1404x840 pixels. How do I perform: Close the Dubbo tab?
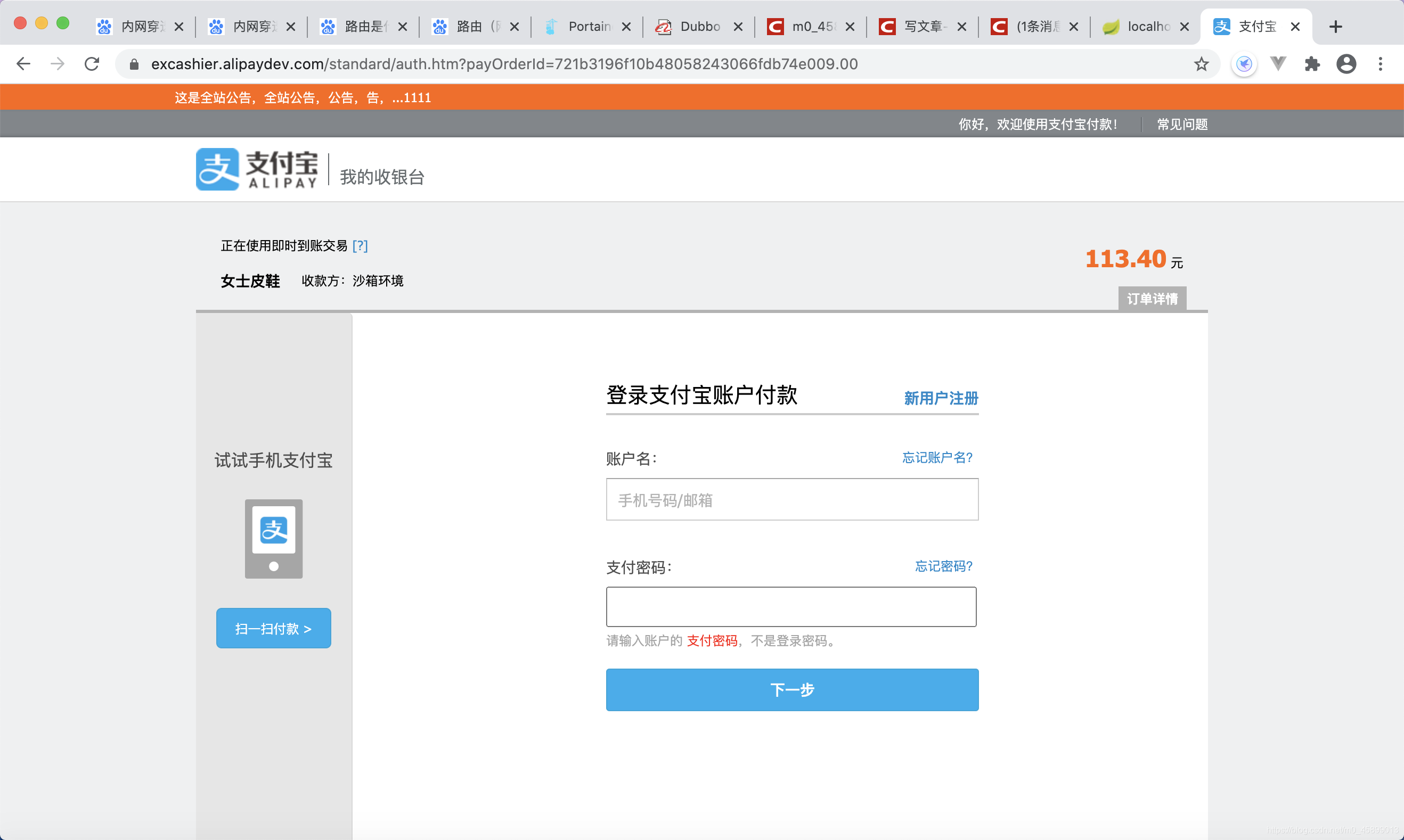coord(738,27)
